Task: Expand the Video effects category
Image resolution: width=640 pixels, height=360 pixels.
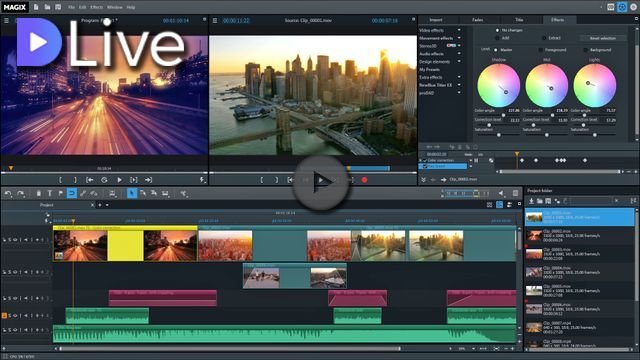Action: coord(440,30)
